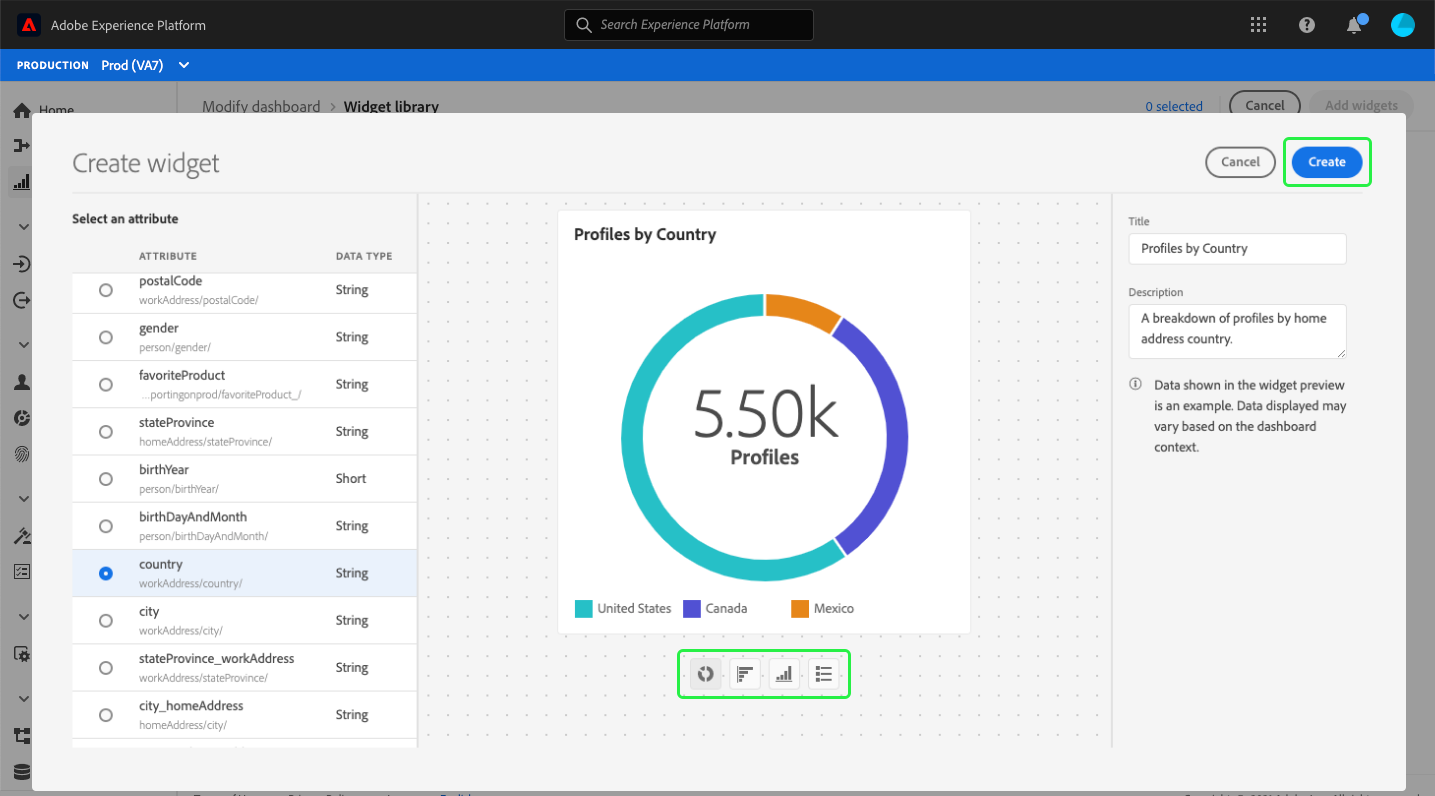Switch to horizontal bar chart icon
This screenshot has width=1435, height=796.
click(745, 674)
